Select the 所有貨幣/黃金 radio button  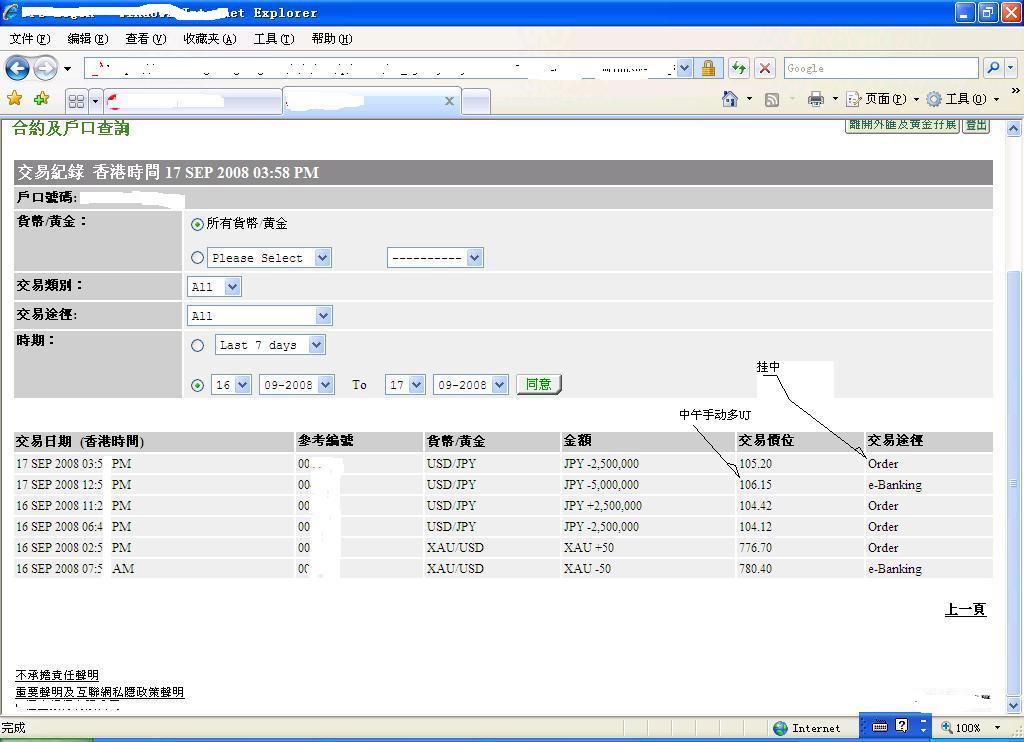(197, 224)
